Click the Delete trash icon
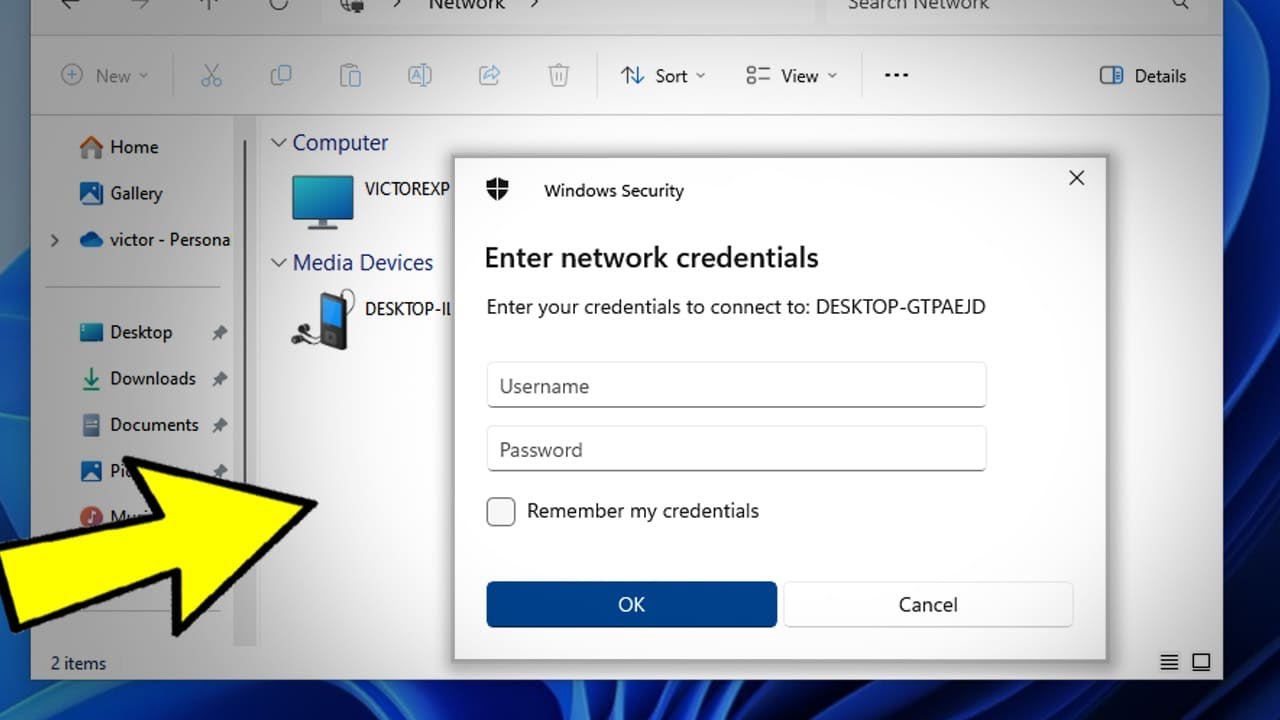Image resolution: width=1280 pixels, height=720 pixels. click(x=558, y=76)
